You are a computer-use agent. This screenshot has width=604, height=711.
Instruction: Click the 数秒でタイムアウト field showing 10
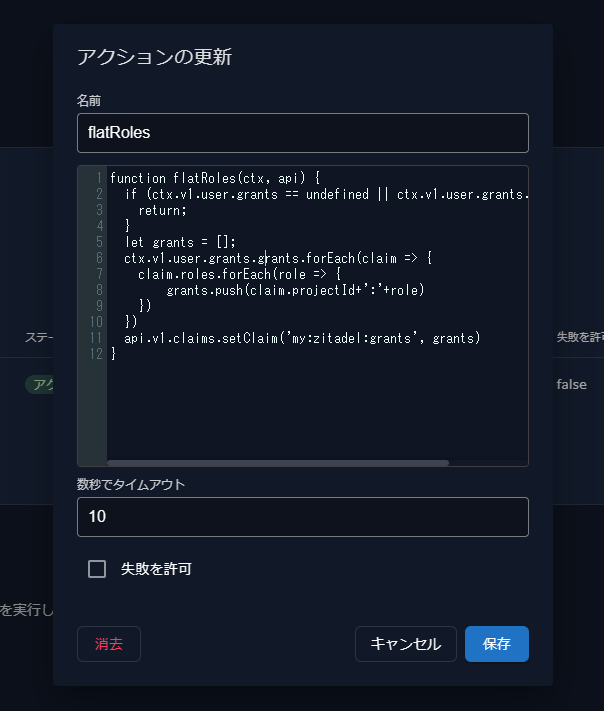[x=302, y=517]
